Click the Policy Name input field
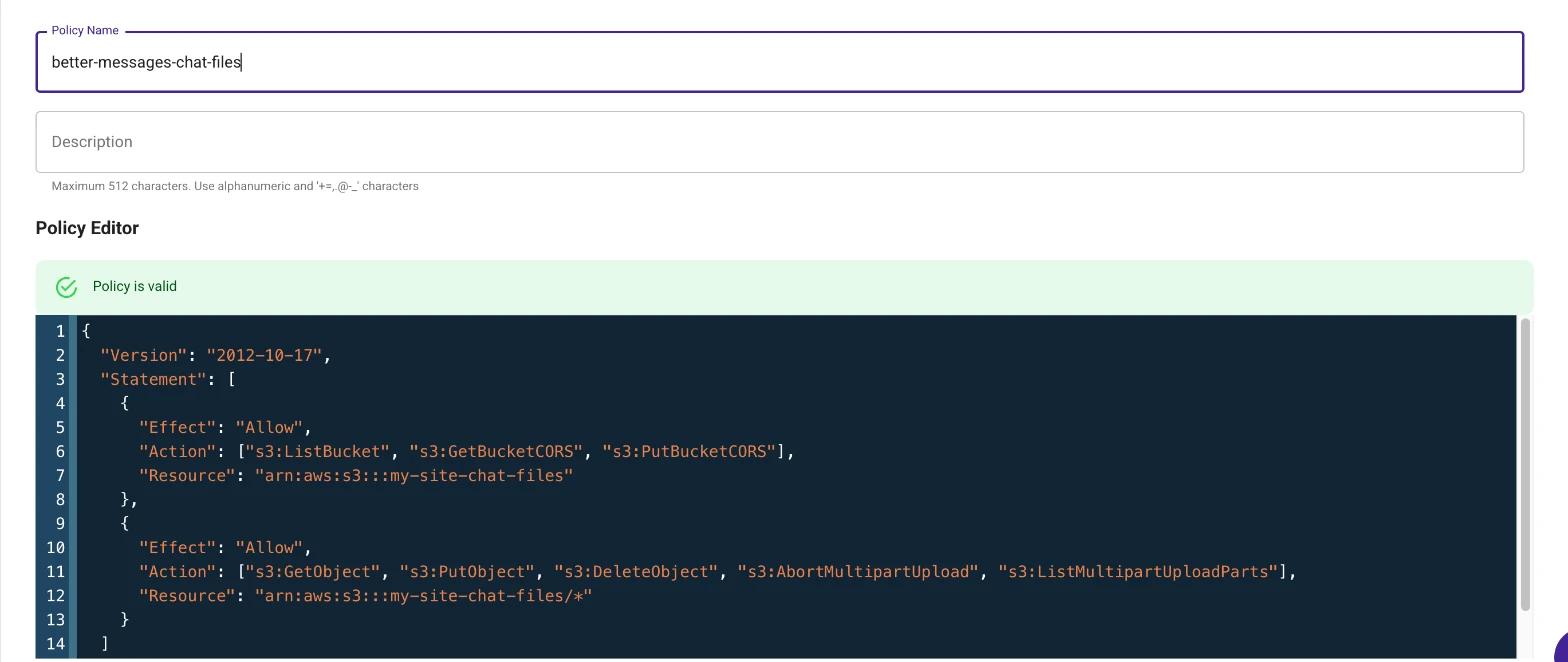 (779, 62)
